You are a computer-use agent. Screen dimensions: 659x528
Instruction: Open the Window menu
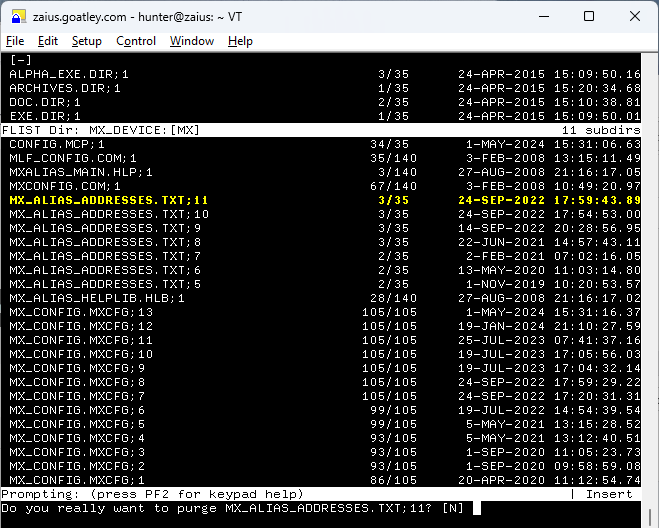(x=192, y=41)
